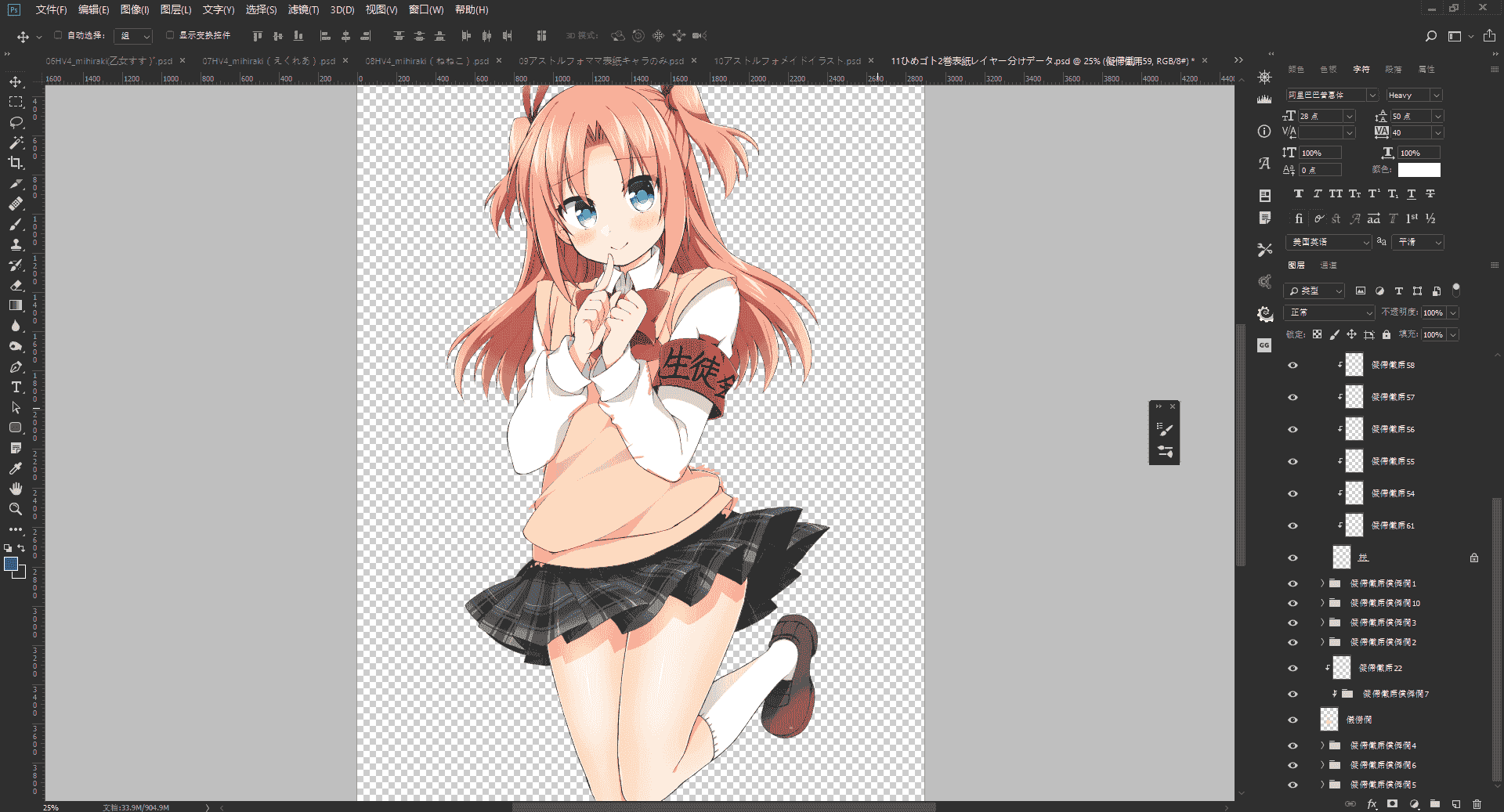The height and width of the screenshot is (812, 1504).
Task: Hide the layer ending in 58
Action: [x=1293, y=365]
